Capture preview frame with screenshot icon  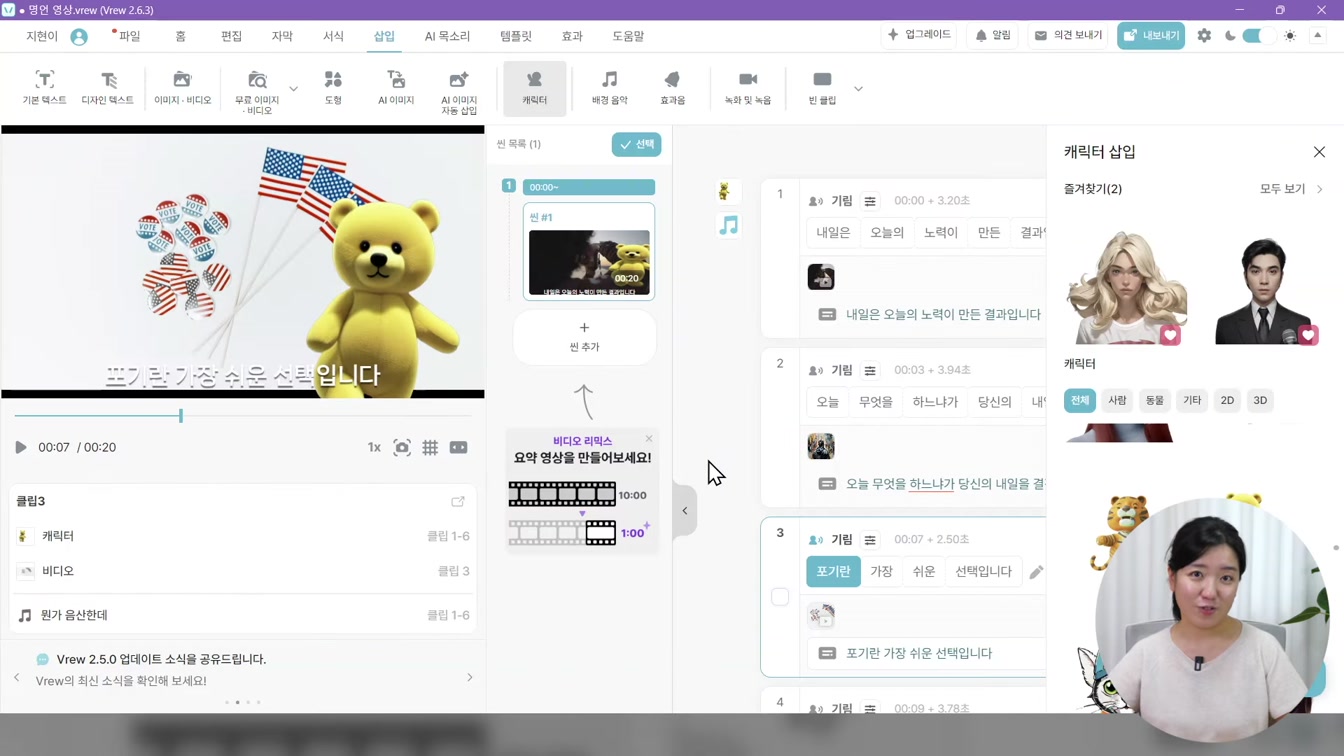click(x=402, y=448)
